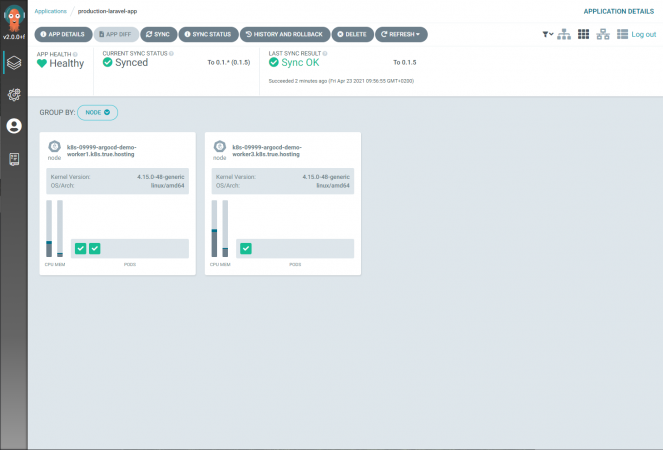Click the 'Succeeded 2 minutes ago' timestamp
This screenshot has height=450, width=663.
click(x=341, y=81)
